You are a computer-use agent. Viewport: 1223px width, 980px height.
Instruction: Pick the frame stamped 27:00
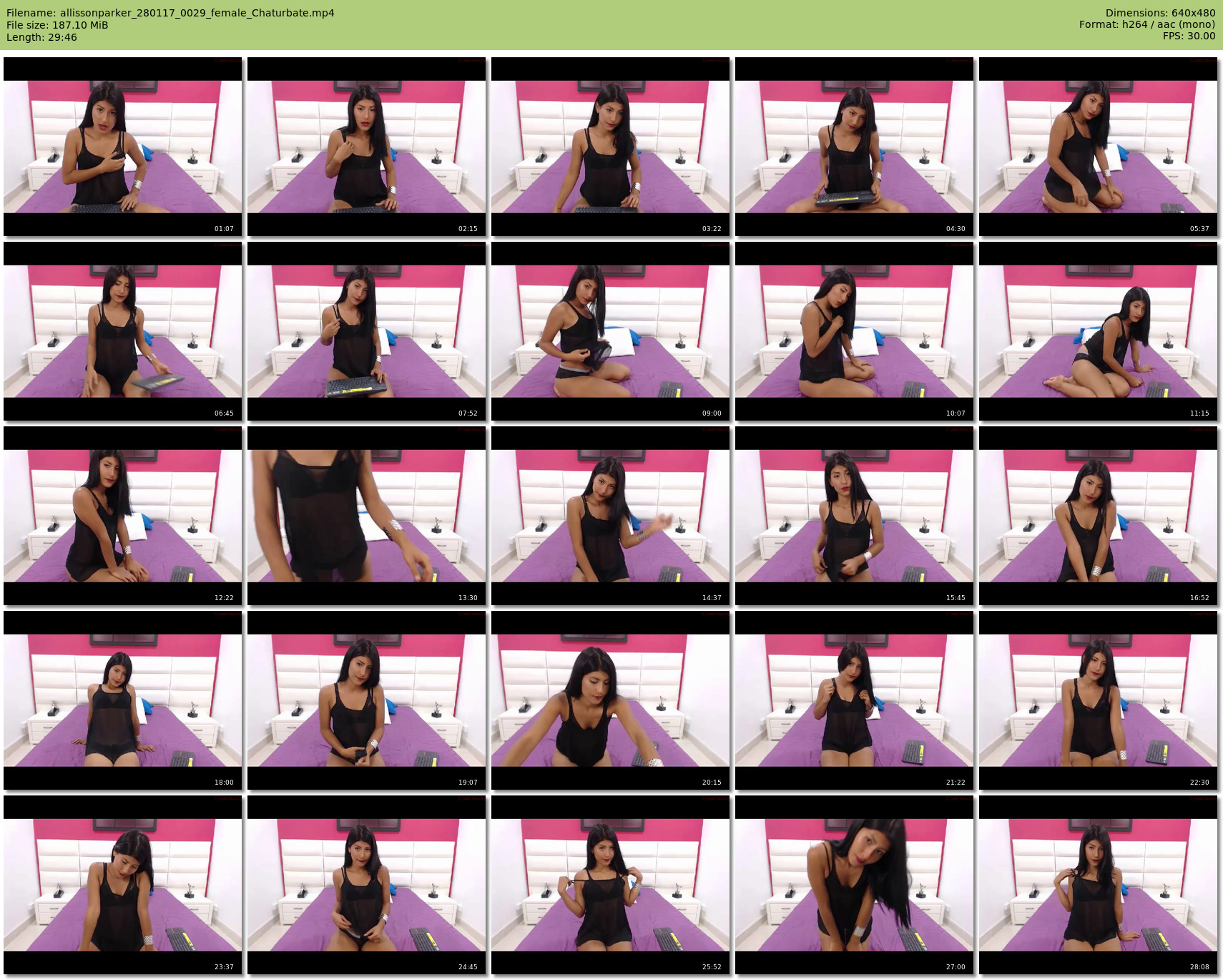click(x=854, y=885)
